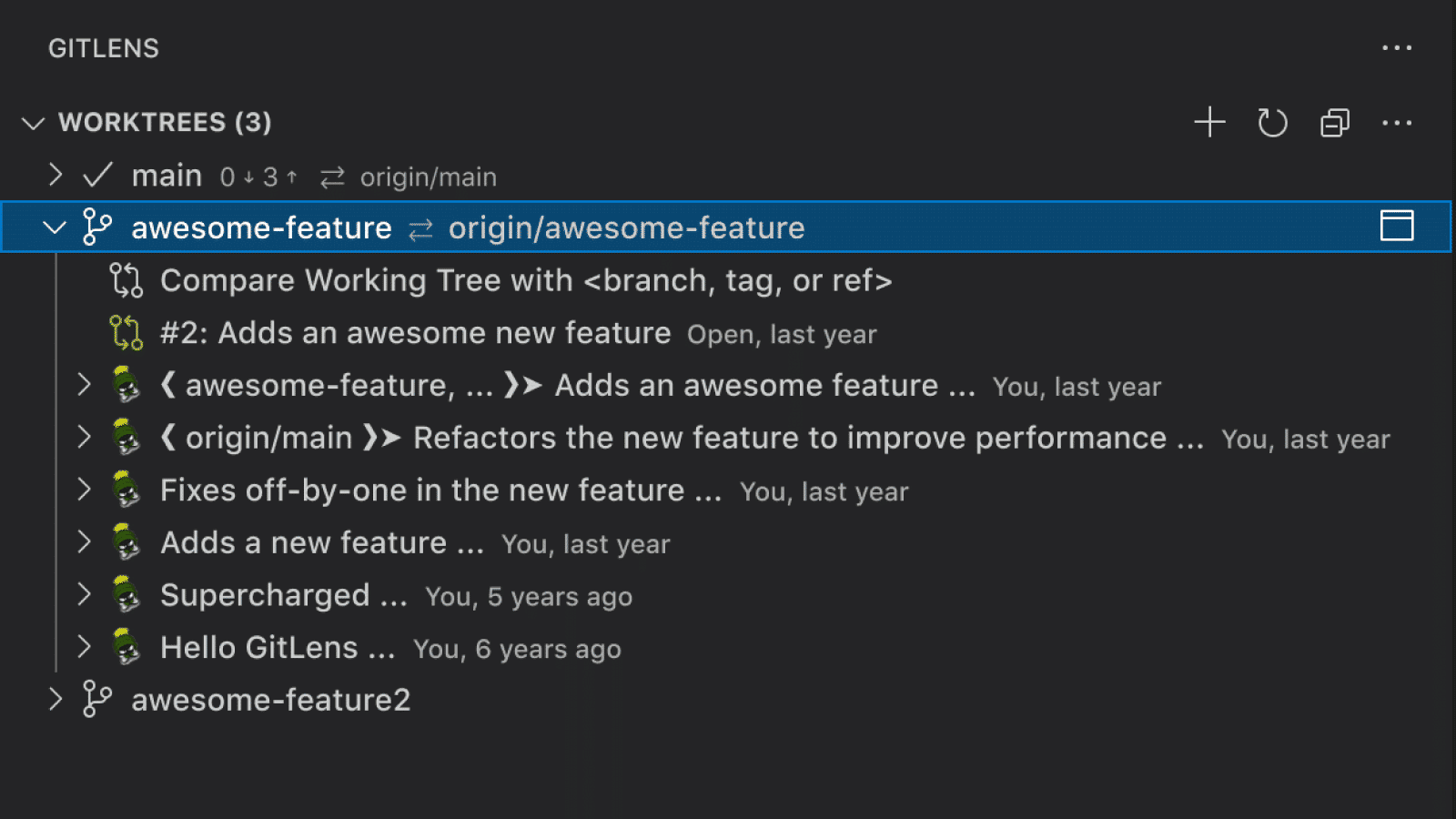Open Worktrees section more actions ellipsis
The image size is (1456, 819).
(1396, 123)
